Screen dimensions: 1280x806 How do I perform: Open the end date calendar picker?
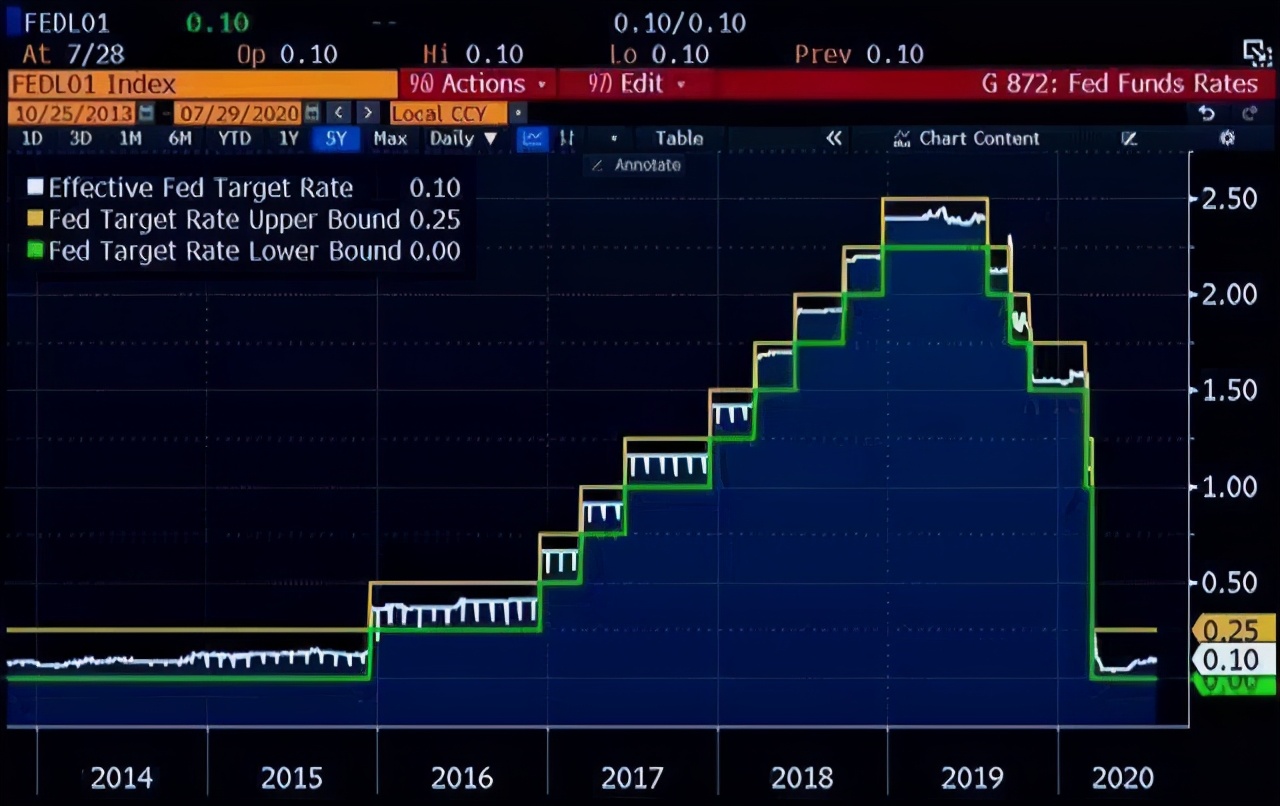click(312, 113)
